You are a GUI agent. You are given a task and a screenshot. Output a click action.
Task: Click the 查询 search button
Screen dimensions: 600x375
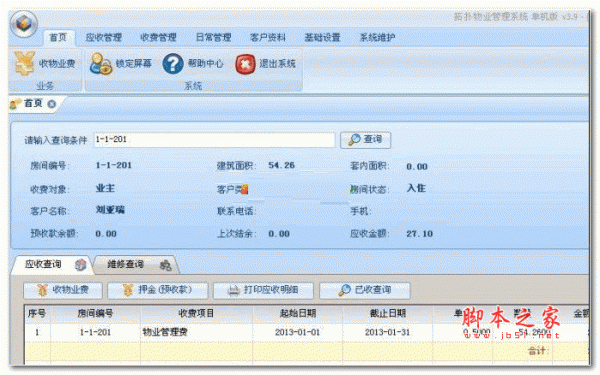pos(365,140)
